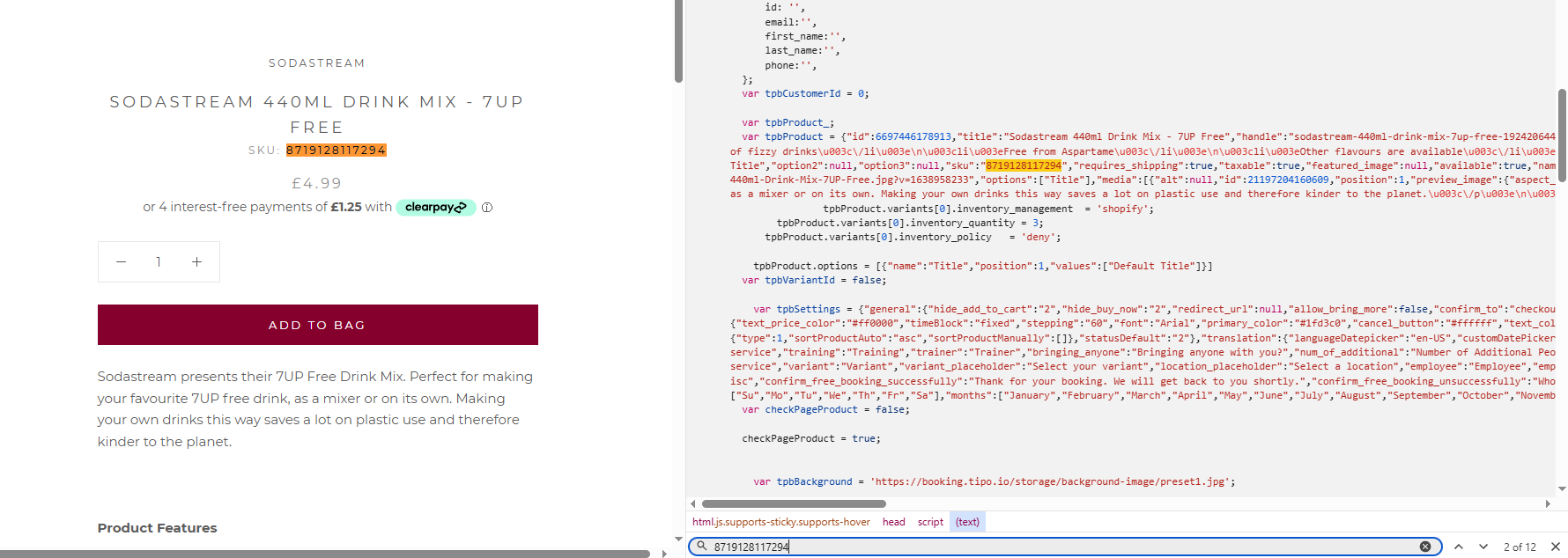Image resolution: width=1568 pixels, height=558 pixels.
Task: Select the highlighted SKU number on product page
Action: click(x=337, y=151)
